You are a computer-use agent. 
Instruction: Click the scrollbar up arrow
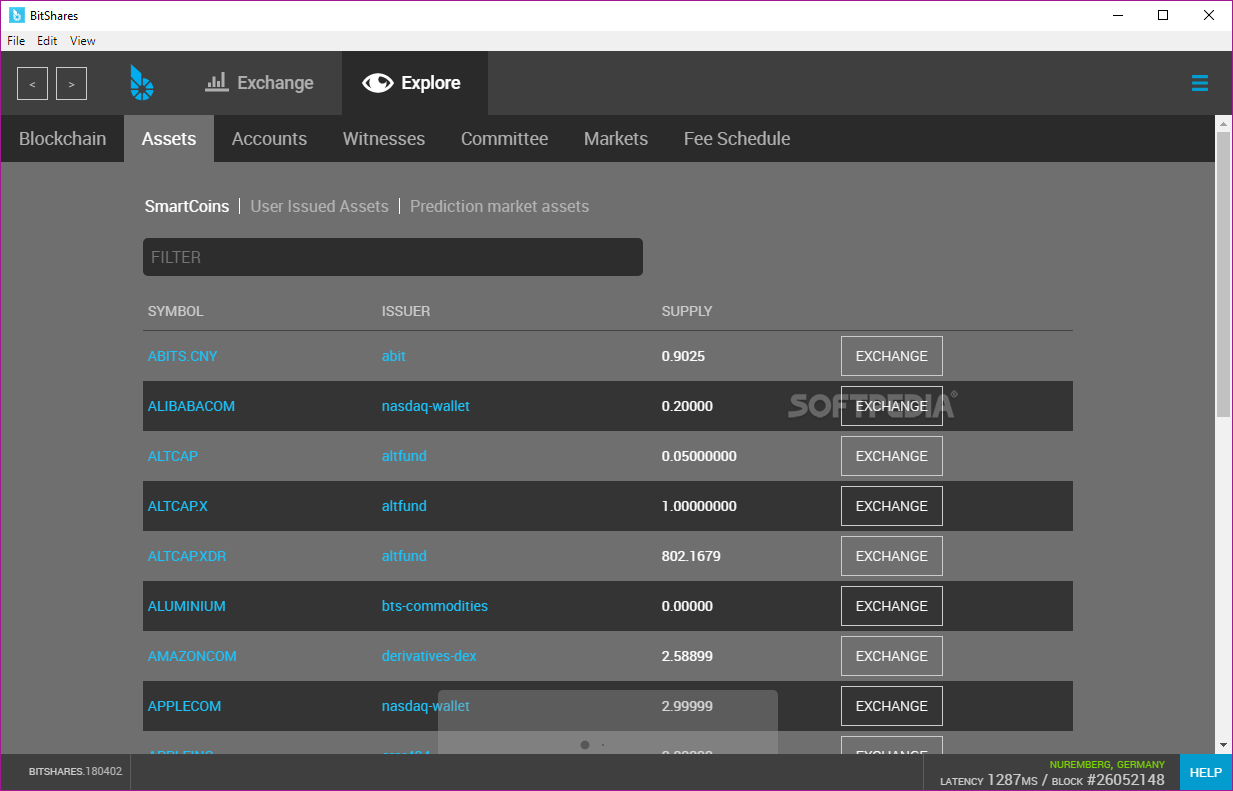(1224, 123)
